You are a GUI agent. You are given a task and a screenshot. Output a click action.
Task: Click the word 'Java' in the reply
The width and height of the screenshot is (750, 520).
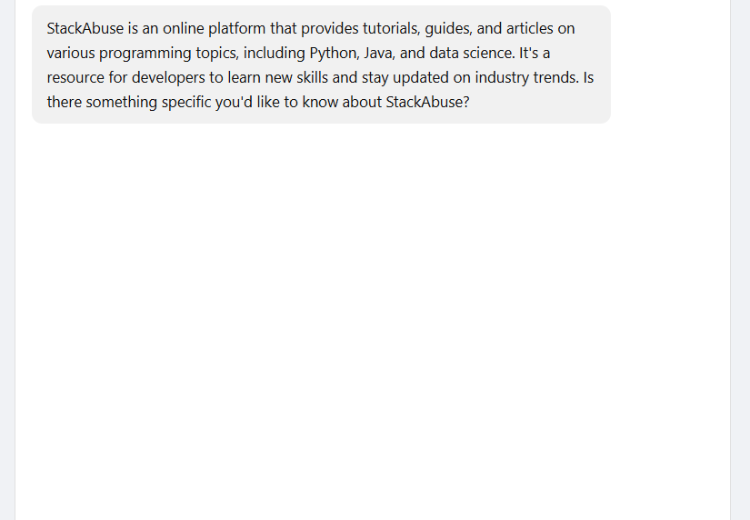379,53
